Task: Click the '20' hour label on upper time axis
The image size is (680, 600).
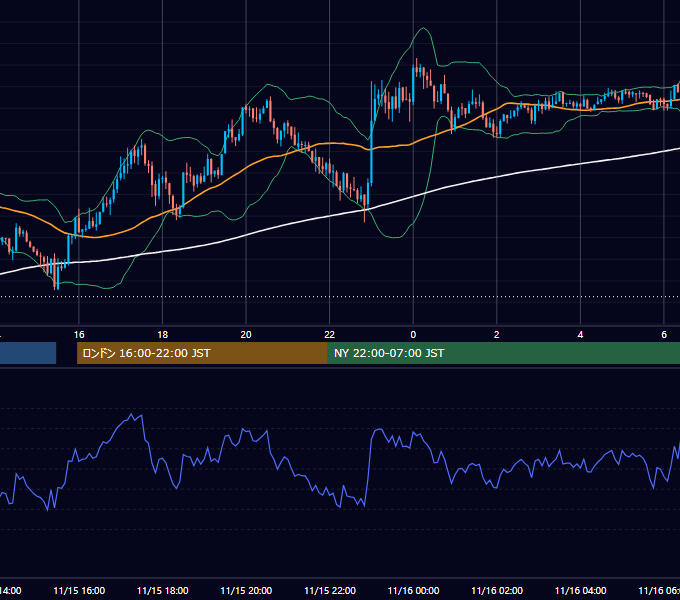Action: click(x=246, y=335)
